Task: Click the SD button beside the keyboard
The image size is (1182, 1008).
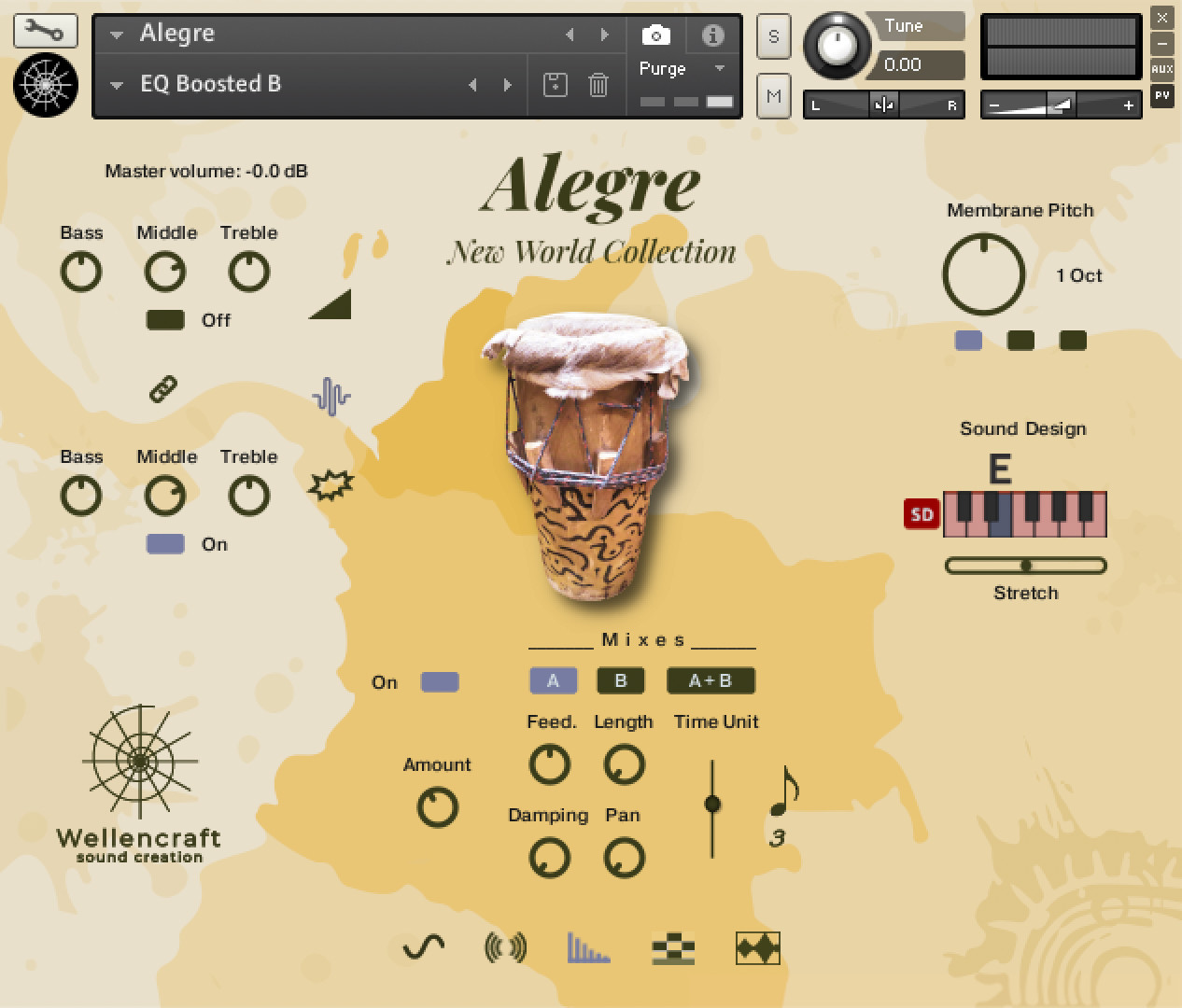Action: click(x=921, y=513)
